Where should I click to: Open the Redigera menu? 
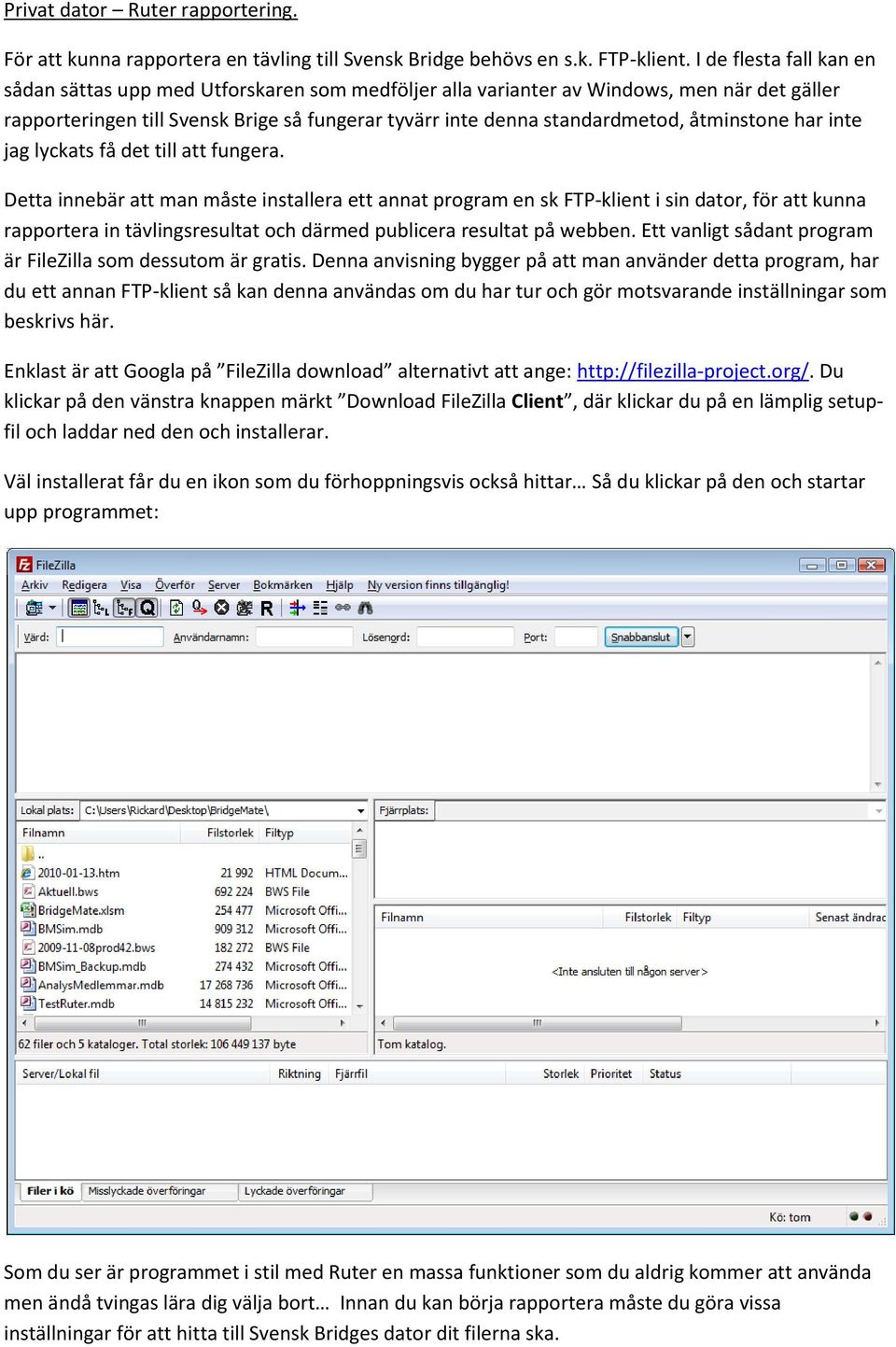[x=84, y=585]
